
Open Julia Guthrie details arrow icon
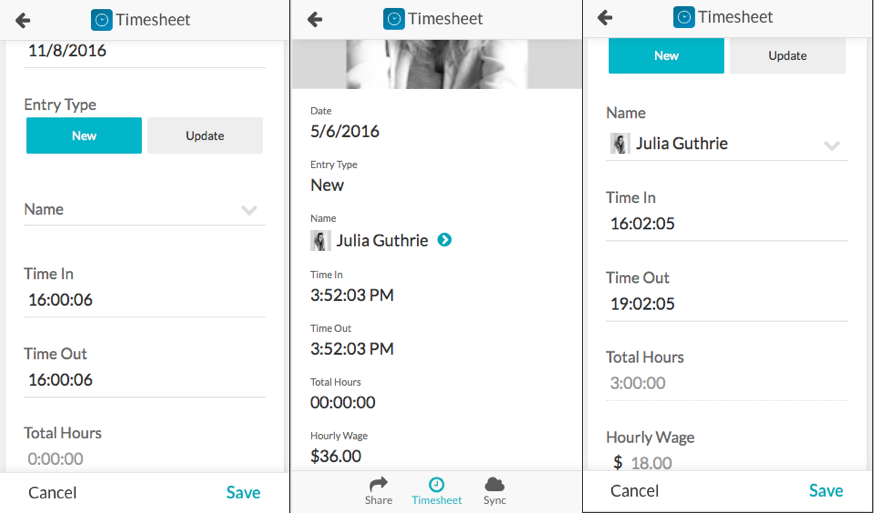pyautogui.click(x=444, y=240)
